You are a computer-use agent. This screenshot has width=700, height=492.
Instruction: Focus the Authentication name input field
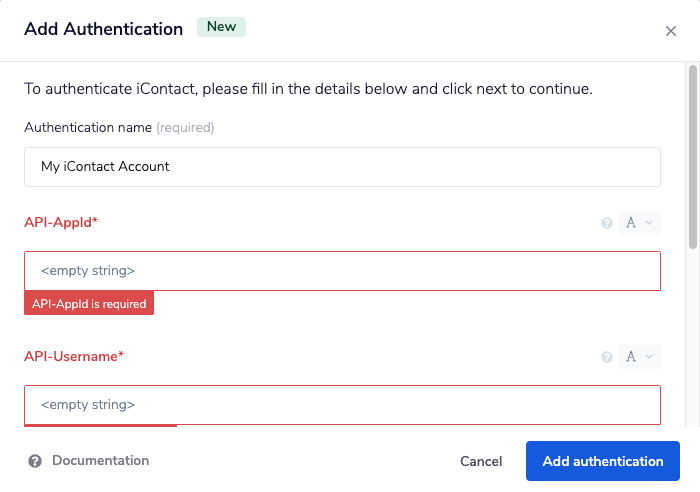tap(342, 167)
